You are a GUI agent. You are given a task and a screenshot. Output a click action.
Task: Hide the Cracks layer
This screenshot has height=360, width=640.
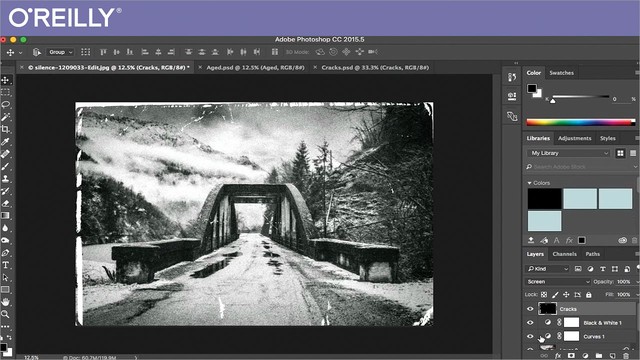coord(530,309)
